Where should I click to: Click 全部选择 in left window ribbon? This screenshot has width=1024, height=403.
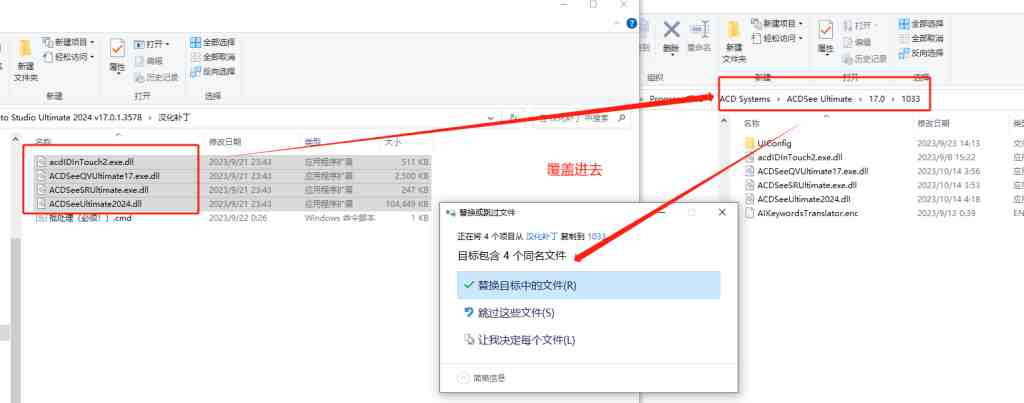tap(213, 42)
